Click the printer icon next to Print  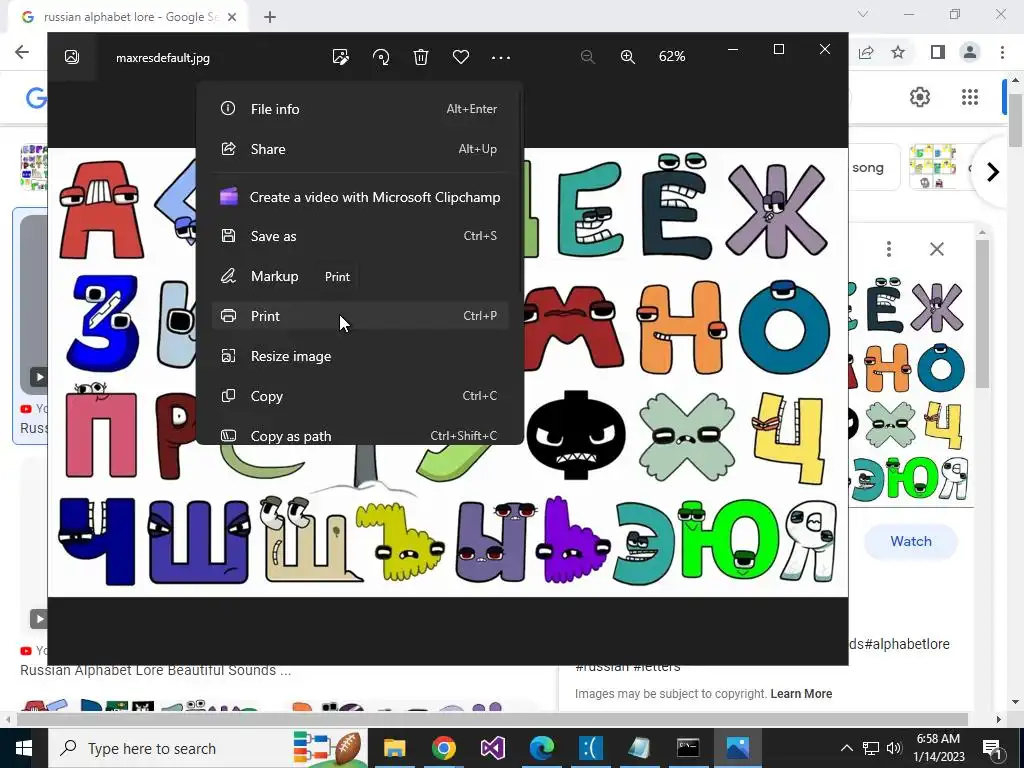tap(228, 316)
